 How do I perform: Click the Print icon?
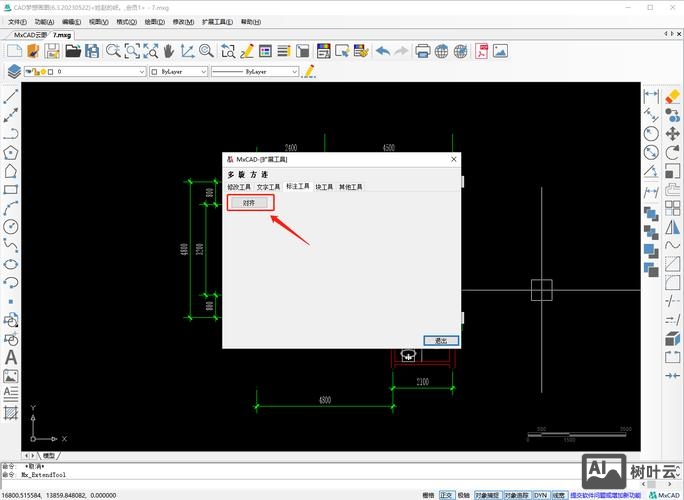423,51
